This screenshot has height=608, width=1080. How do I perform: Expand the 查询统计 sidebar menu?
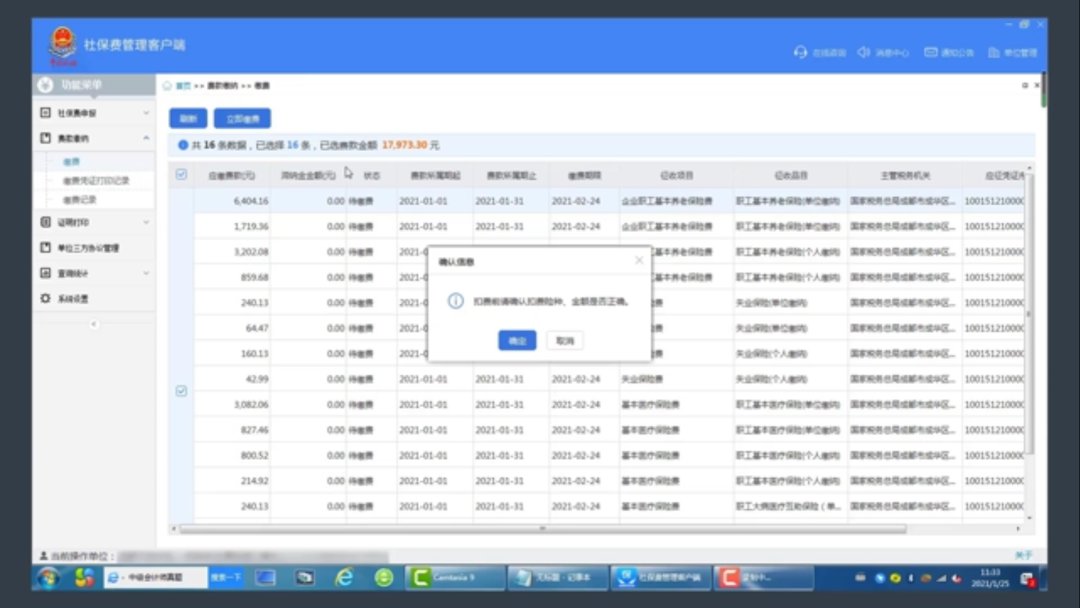pyautogui.click(x=92, y=273)
